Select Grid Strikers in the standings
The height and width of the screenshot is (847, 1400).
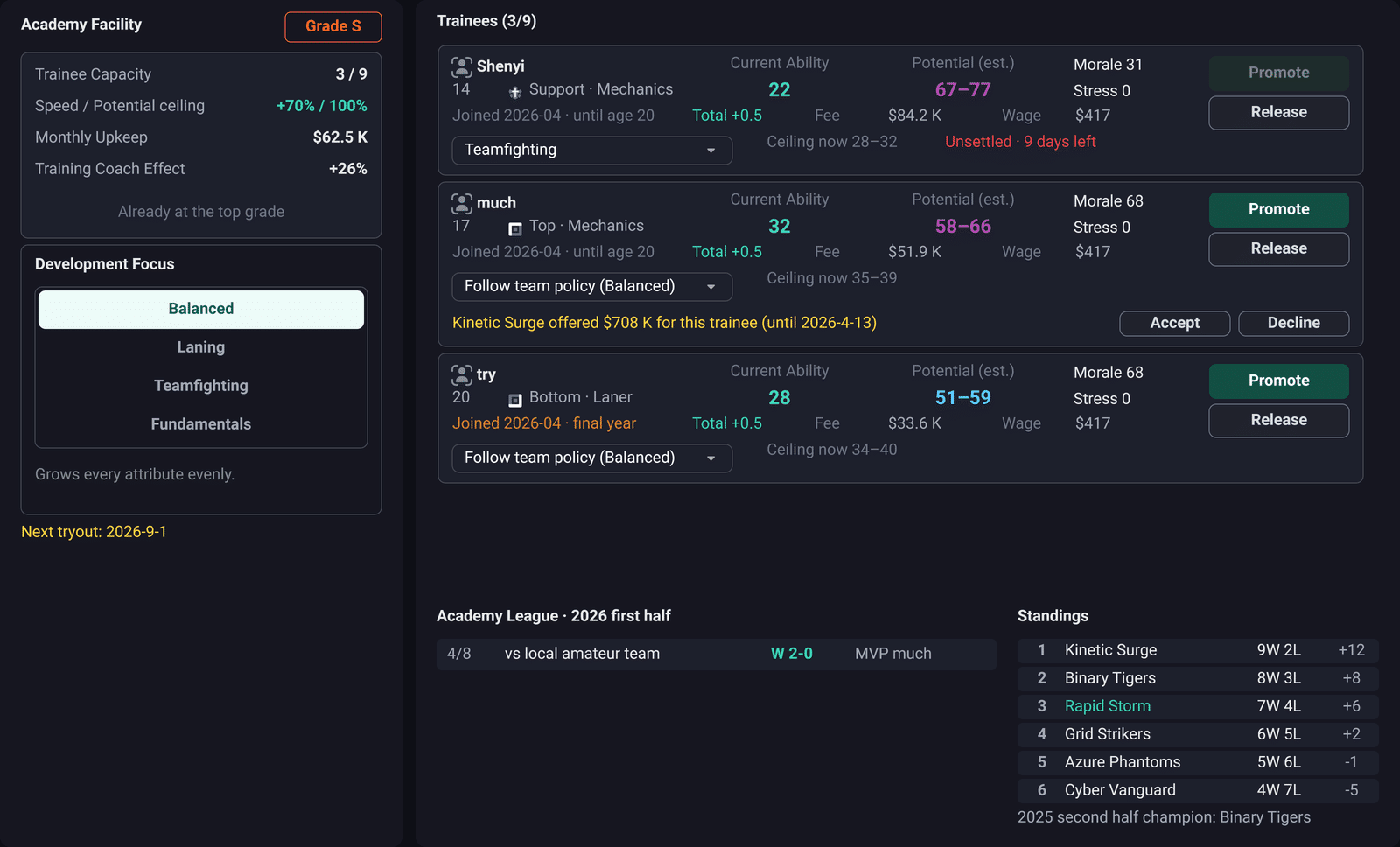1198,734
